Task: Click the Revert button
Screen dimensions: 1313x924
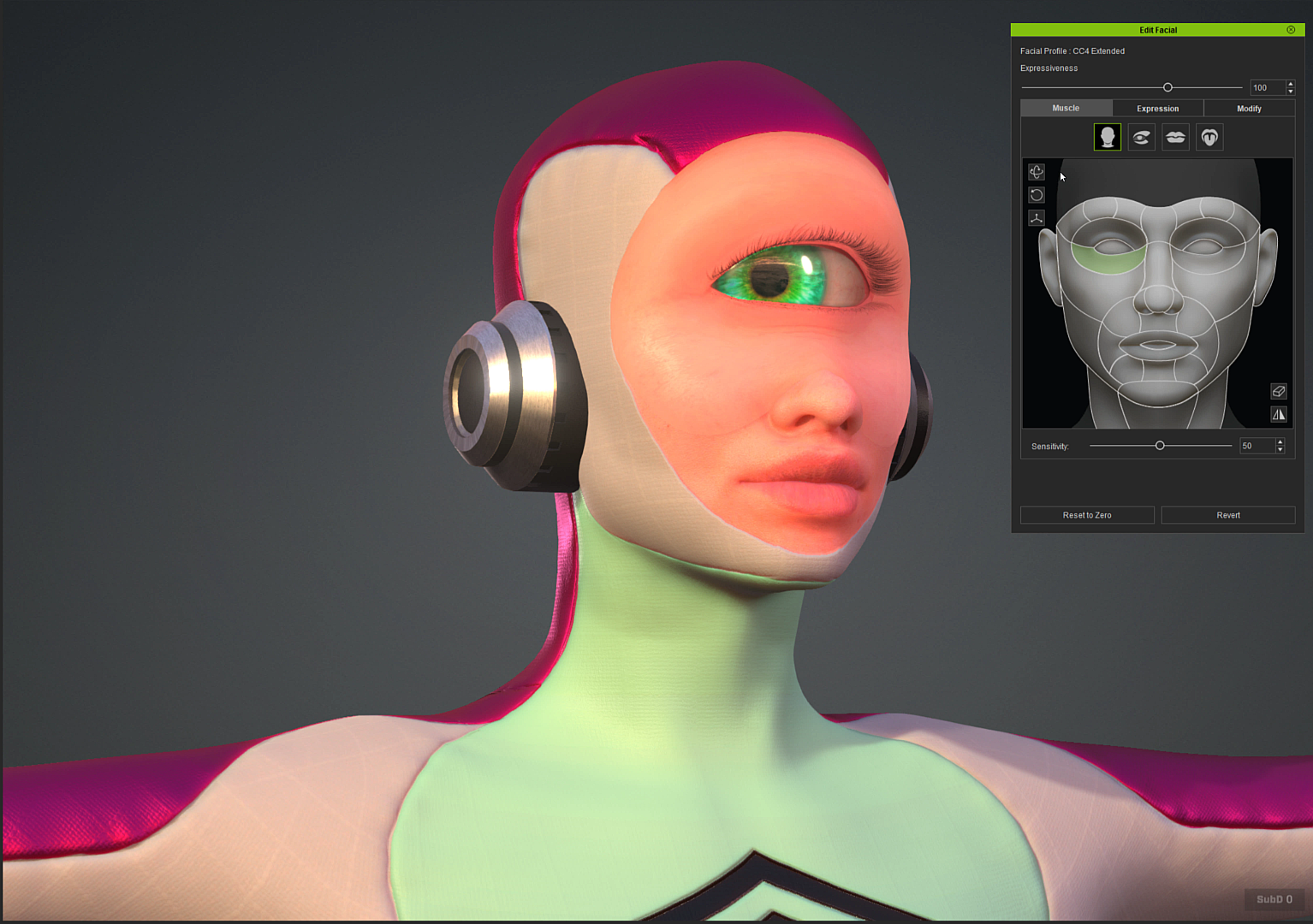Action: coord(1228,515)
